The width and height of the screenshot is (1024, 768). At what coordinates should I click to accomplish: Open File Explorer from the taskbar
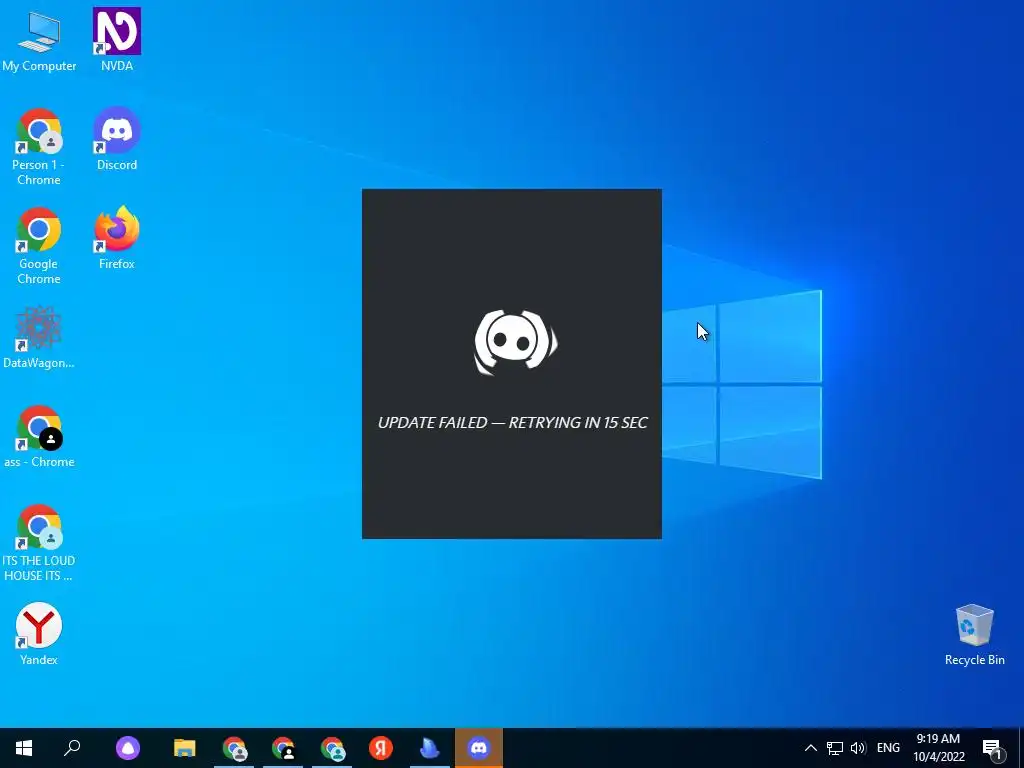pyautogui.click(x=185, y=748)
